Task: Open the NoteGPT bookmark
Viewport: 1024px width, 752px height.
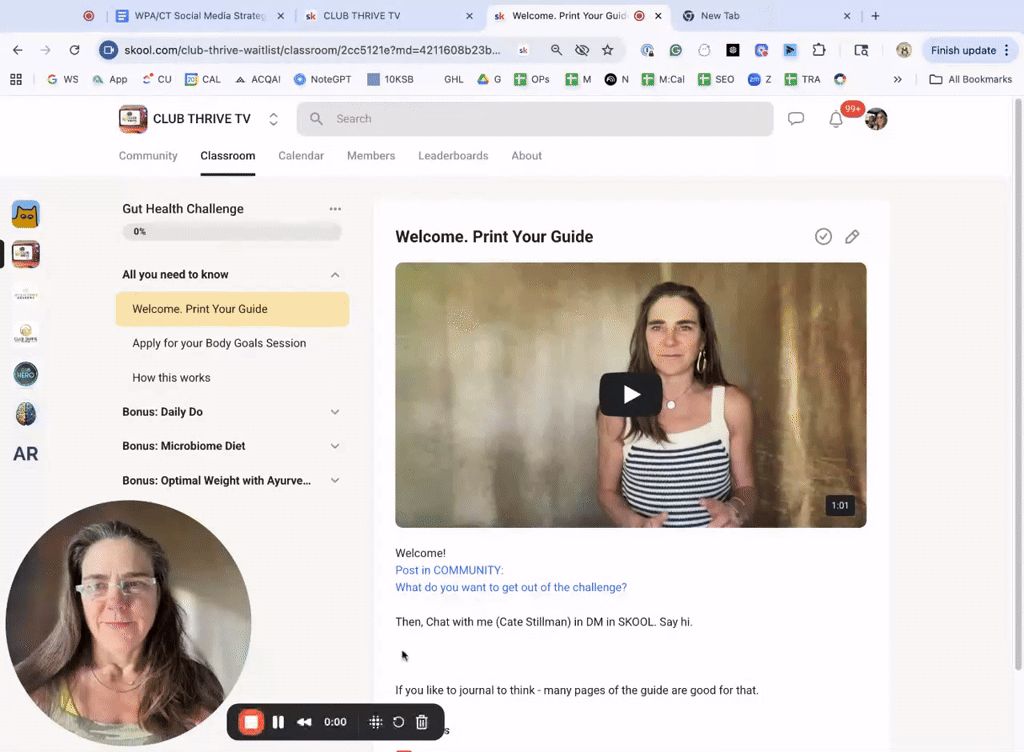Action: 323,79
